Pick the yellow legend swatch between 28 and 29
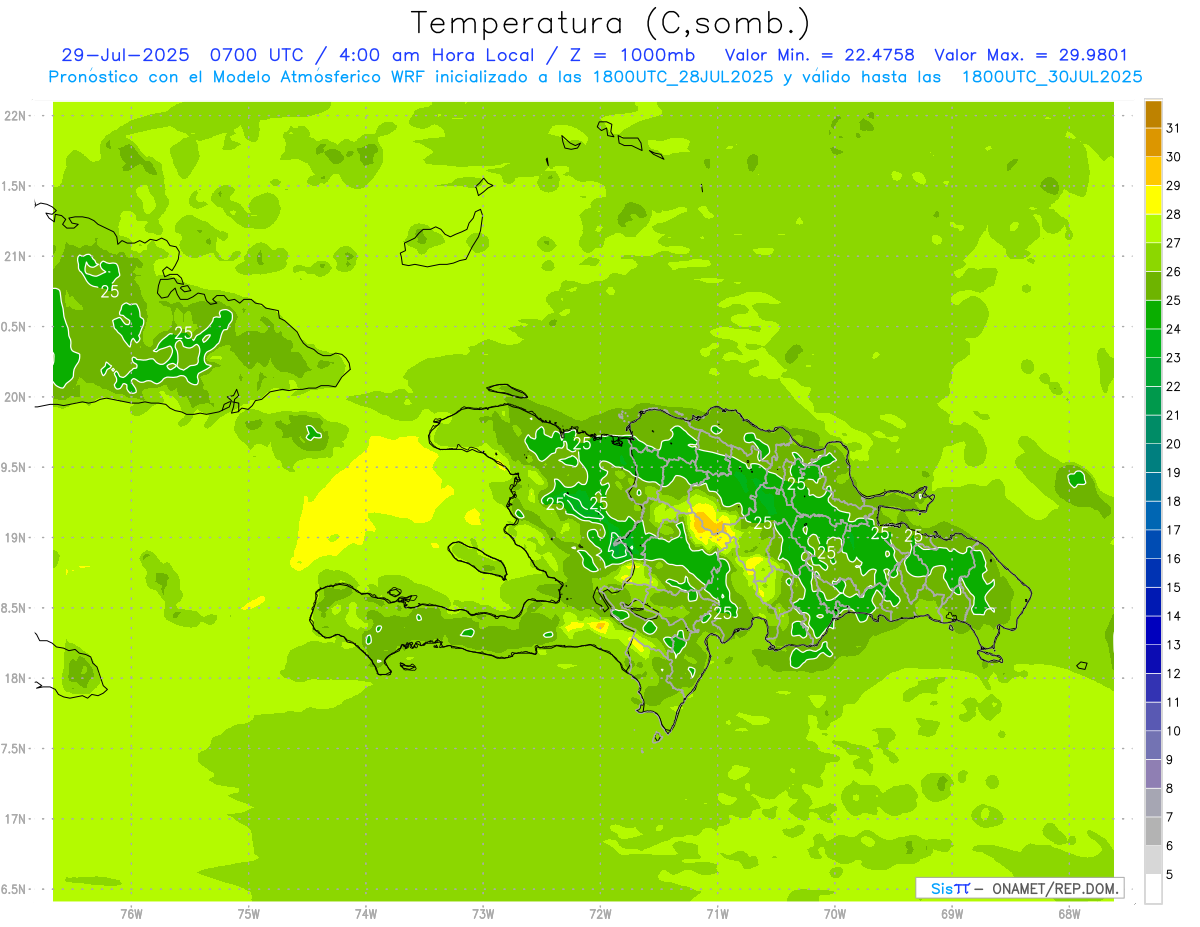Image resolution: width=1200 pixels, height=927 pixels. [x=1153, y=200]
